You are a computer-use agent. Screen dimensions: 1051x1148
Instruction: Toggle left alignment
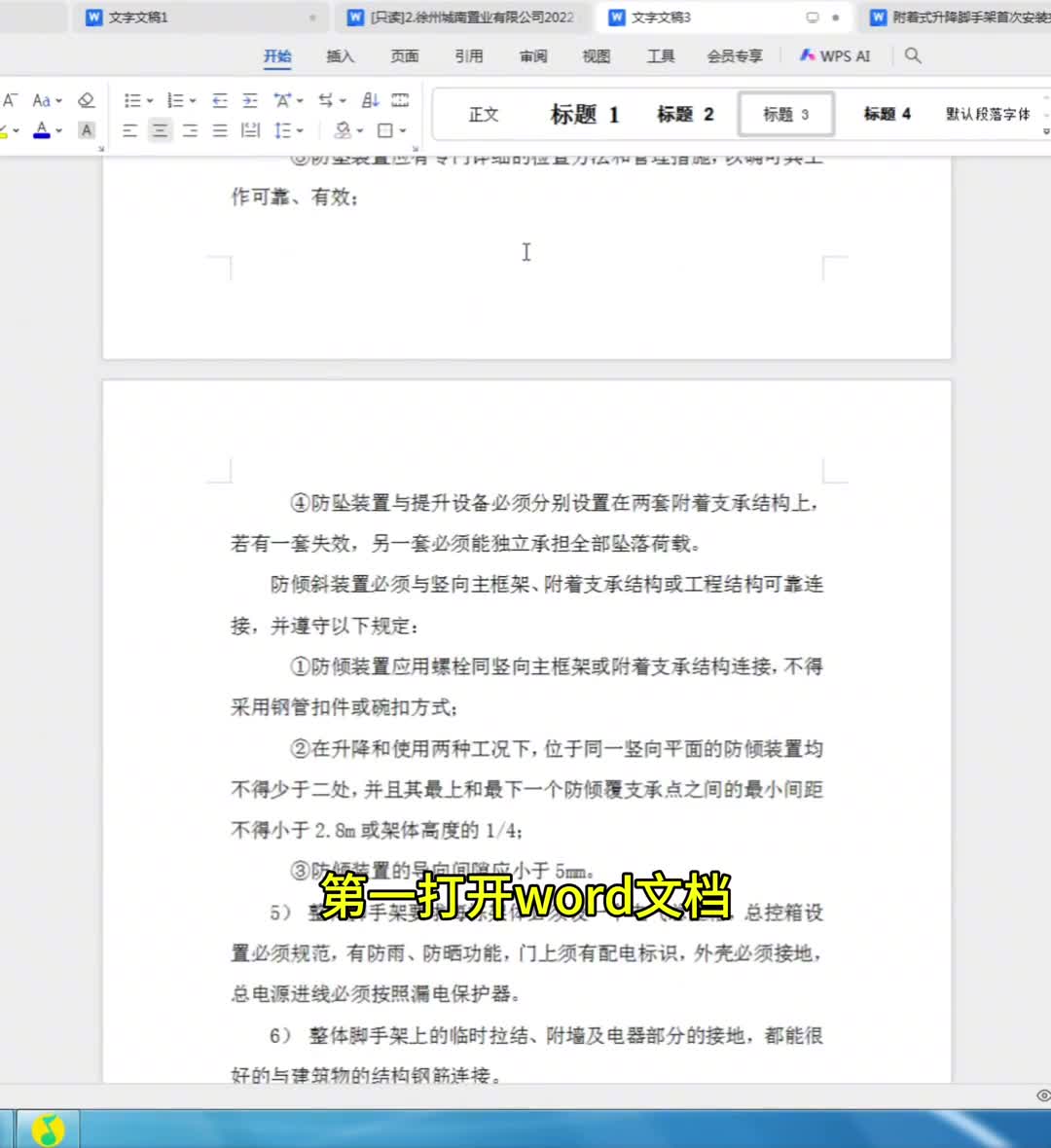point(129,130)
